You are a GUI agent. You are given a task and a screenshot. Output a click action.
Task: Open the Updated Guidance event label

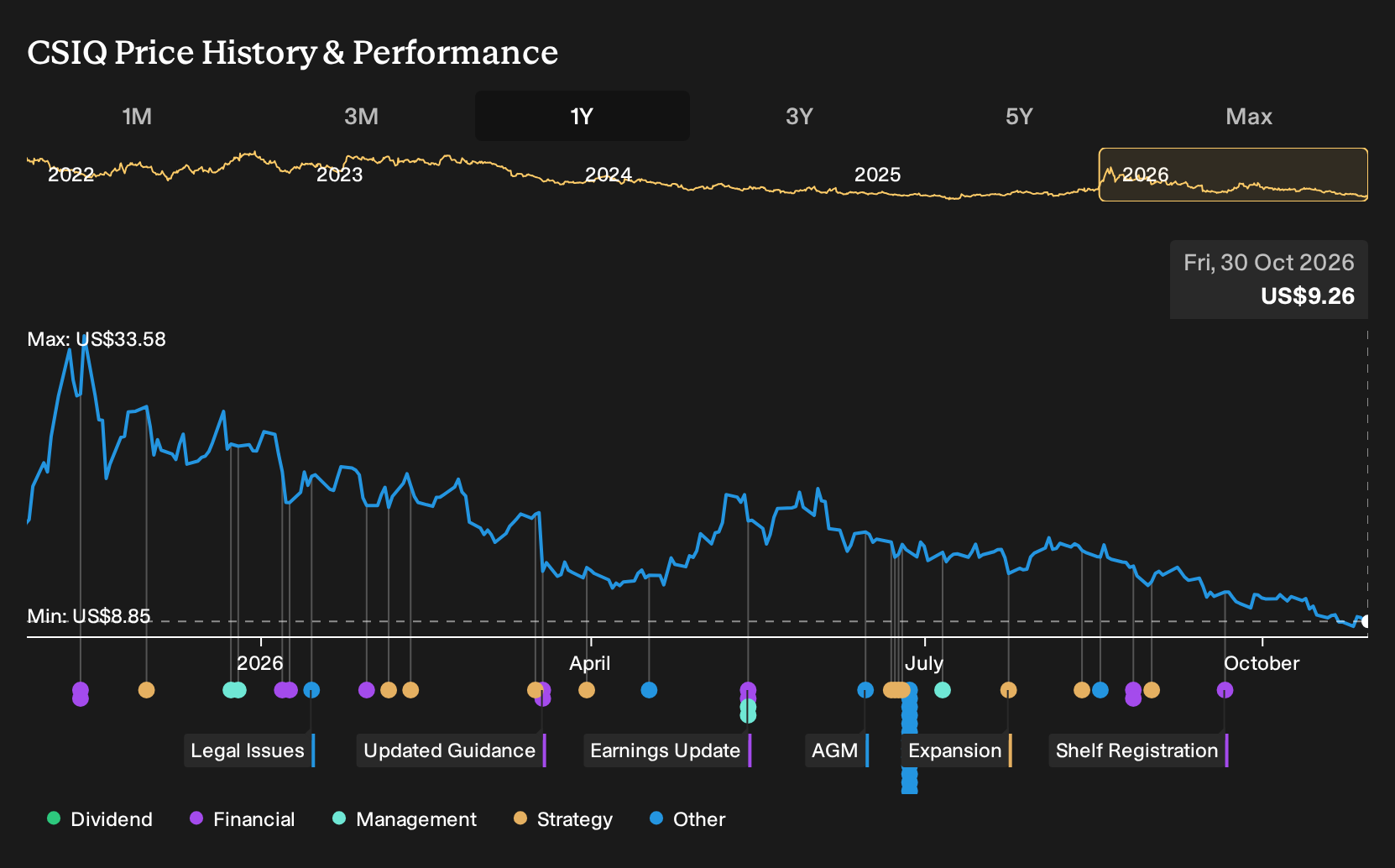[452, 750]
